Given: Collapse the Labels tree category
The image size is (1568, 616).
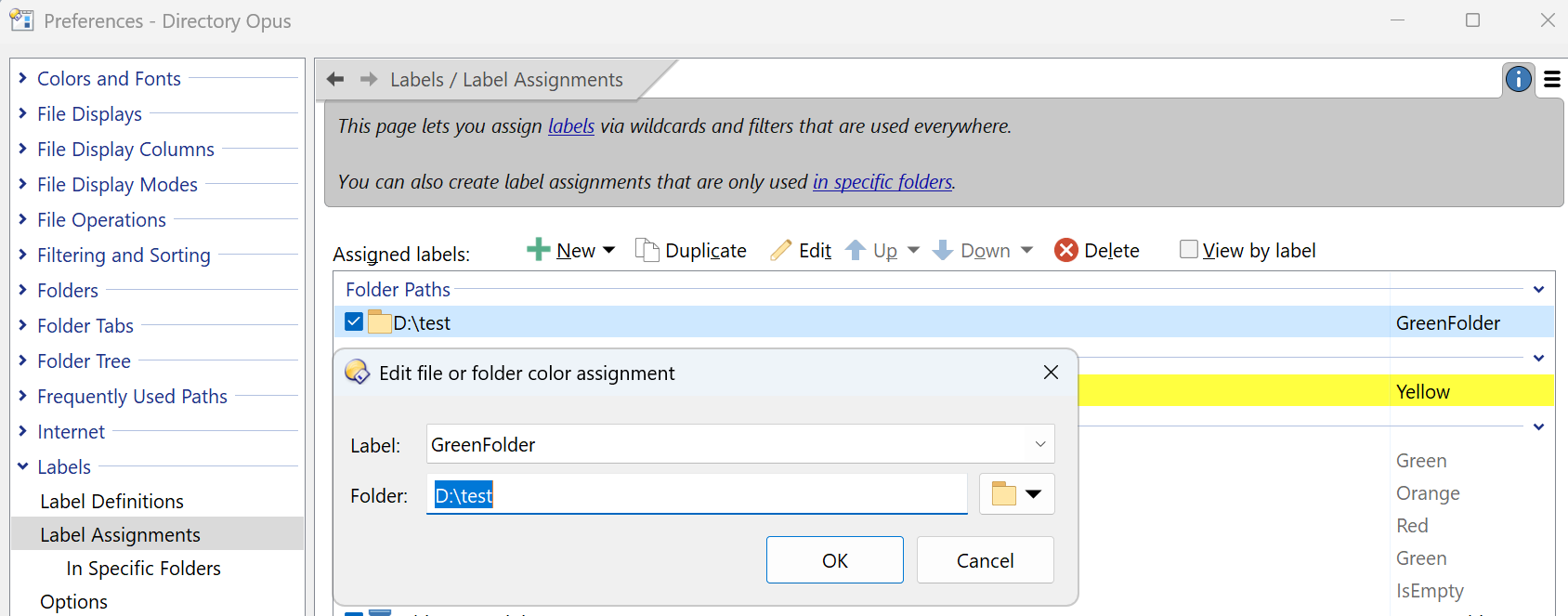Looking at the screenshot, I should click(x=23, y=467).
